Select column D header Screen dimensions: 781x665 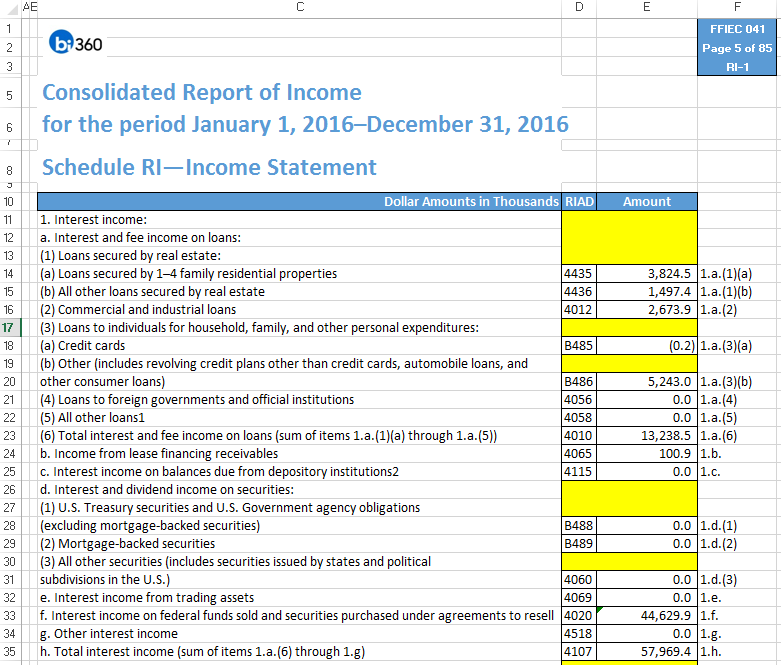pos(579,8)
